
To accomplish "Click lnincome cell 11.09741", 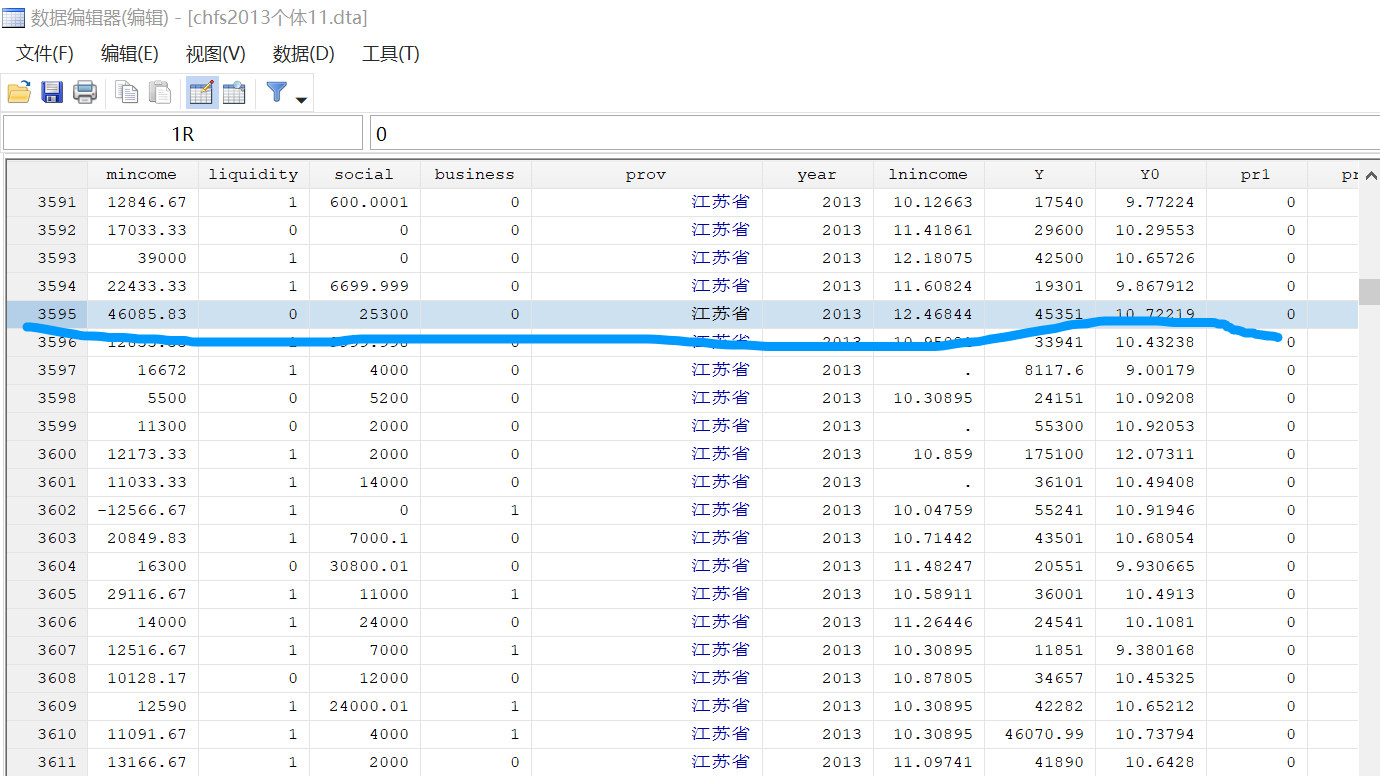I will tap(928, 762).
